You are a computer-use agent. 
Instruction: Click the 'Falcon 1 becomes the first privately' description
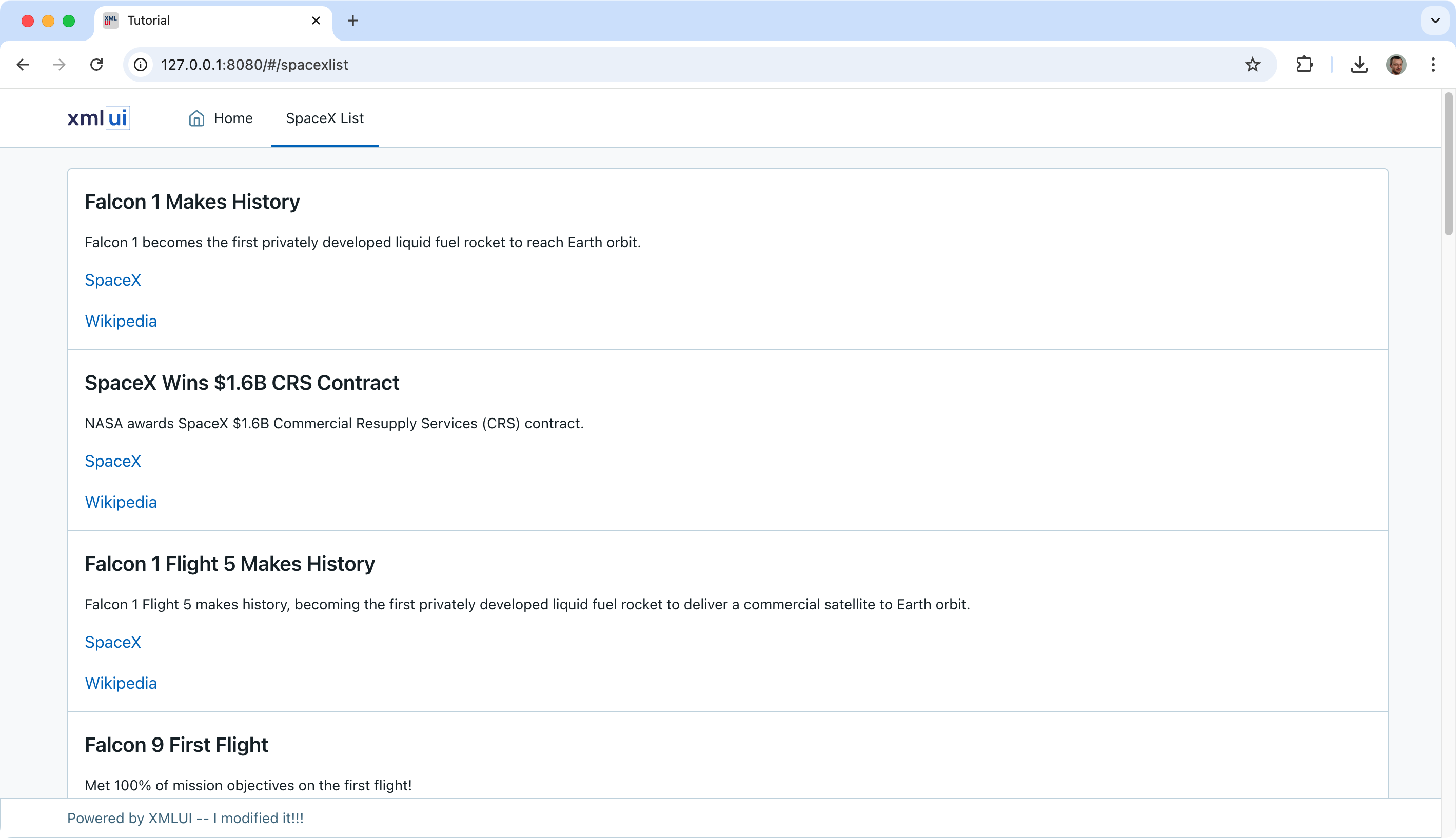[x=363, y=242]
